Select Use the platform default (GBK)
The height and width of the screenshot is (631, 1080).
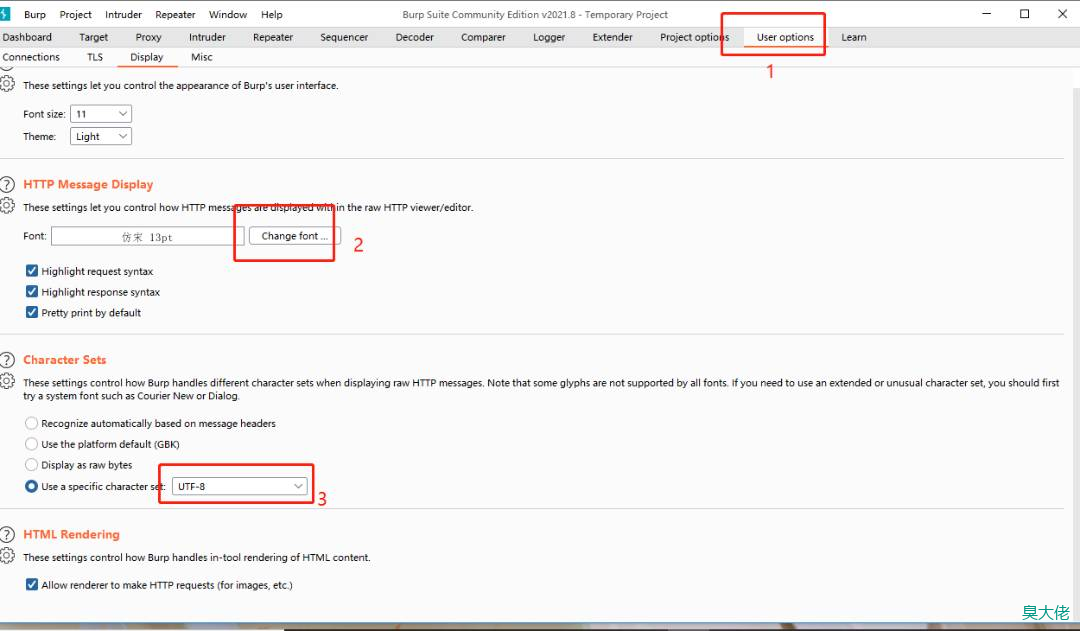(32, 444)
